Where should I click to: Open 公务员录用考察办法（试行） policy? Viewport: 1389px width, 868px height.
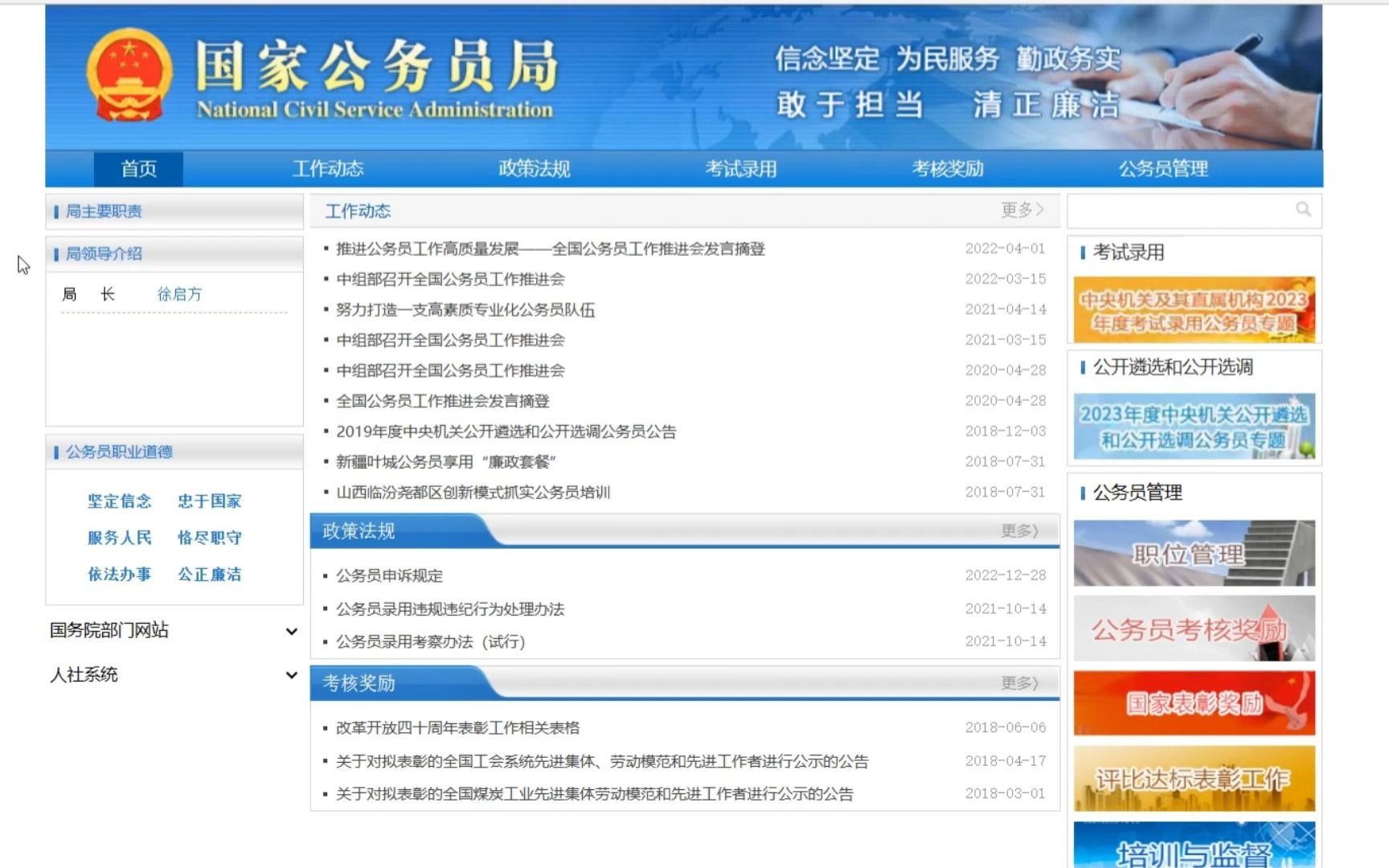(431, 642)
